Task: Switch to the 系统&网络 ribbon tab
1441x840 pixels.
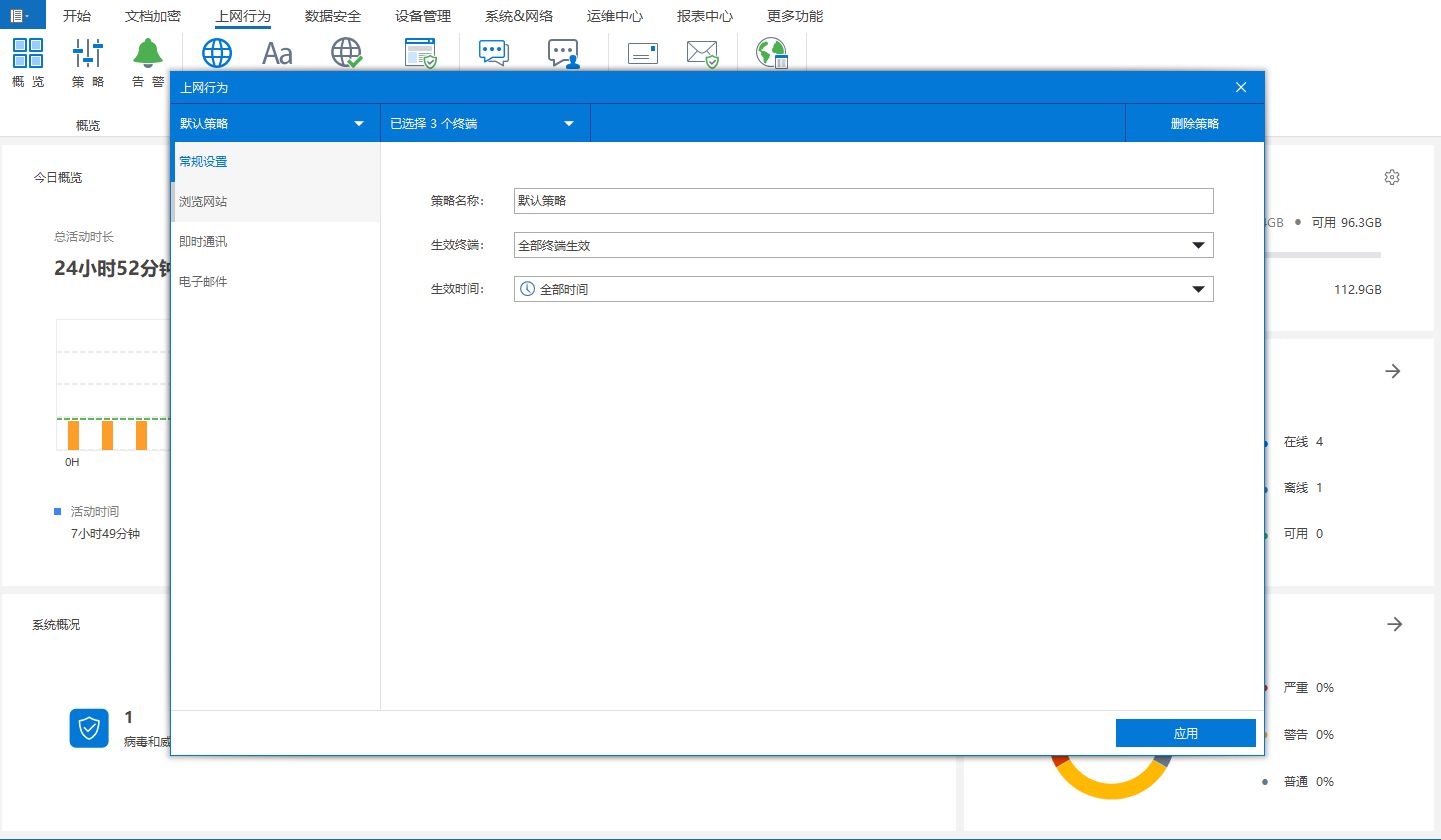Action: point(518,16)
